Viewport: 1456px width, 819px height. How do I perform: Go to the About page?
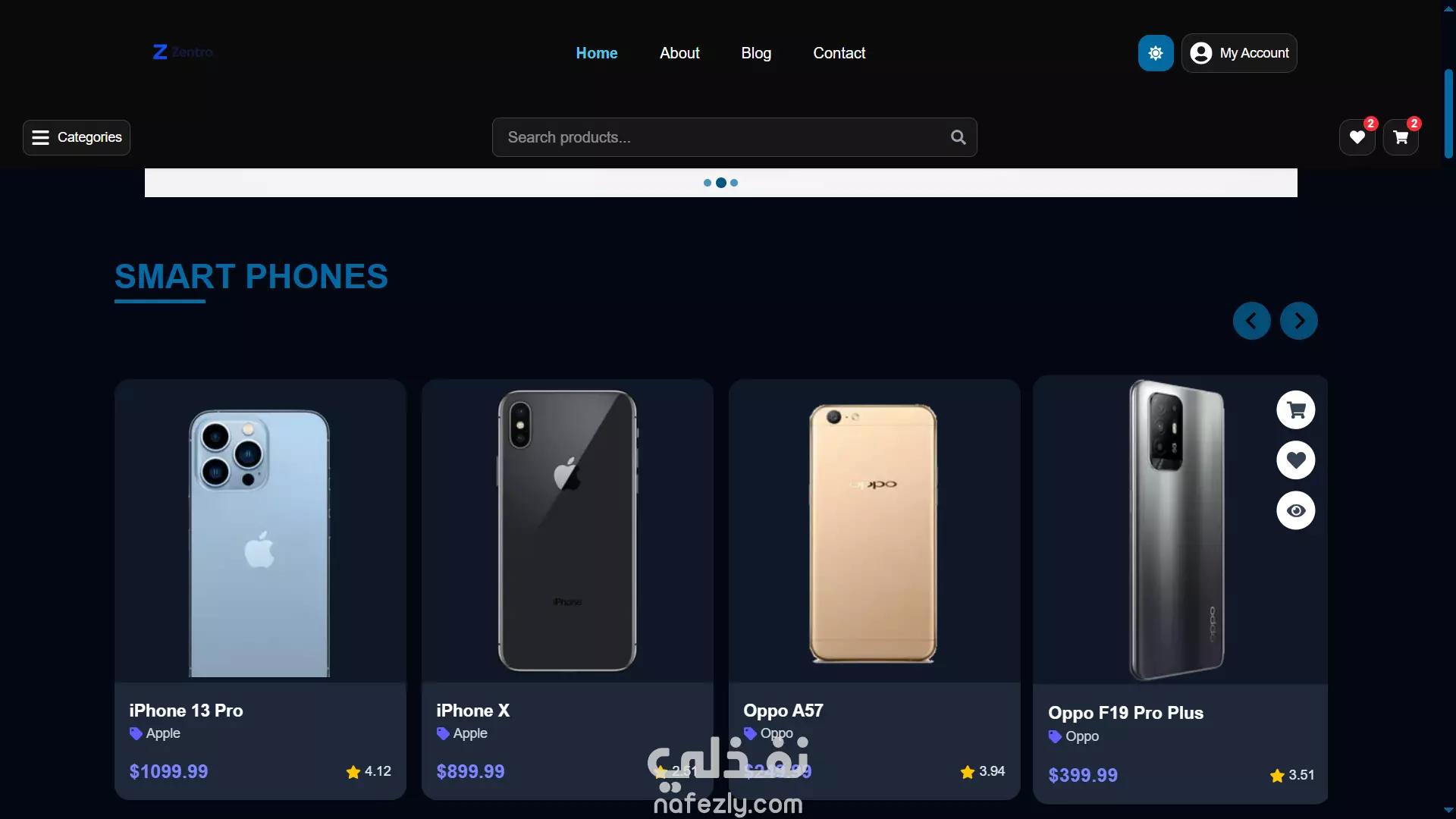pyautogui.click(x=679, y=53)
